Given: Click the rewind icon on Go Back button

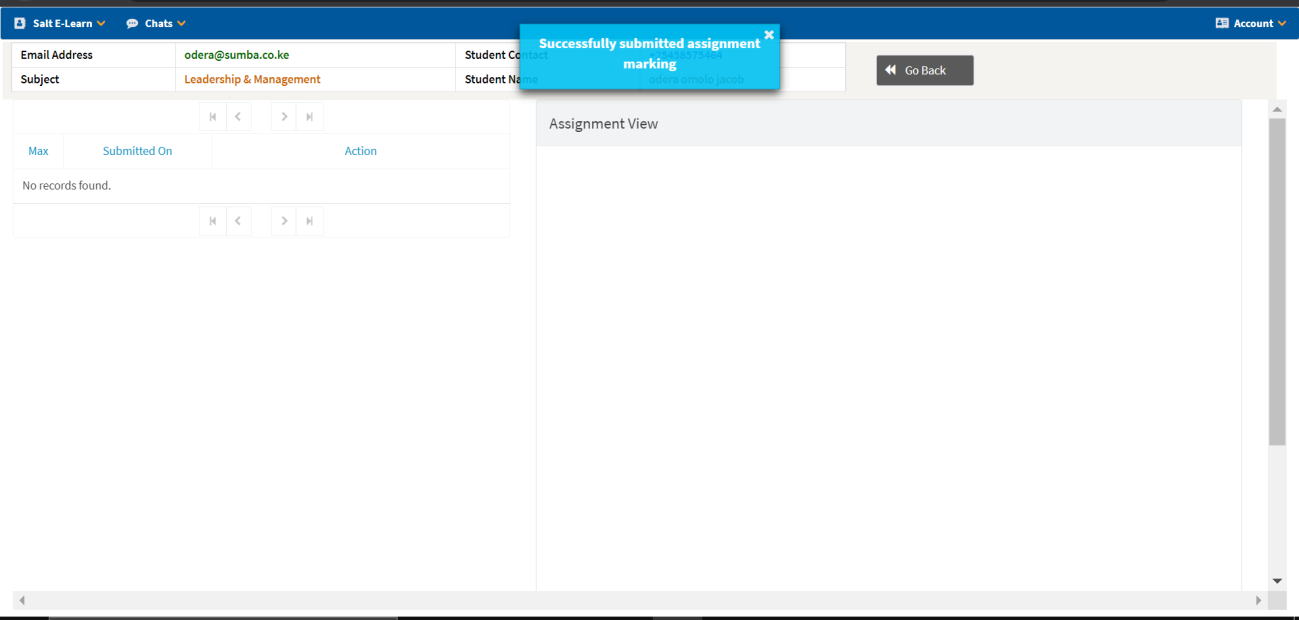Looking at the screenshot, I should [x=889, y=70].
